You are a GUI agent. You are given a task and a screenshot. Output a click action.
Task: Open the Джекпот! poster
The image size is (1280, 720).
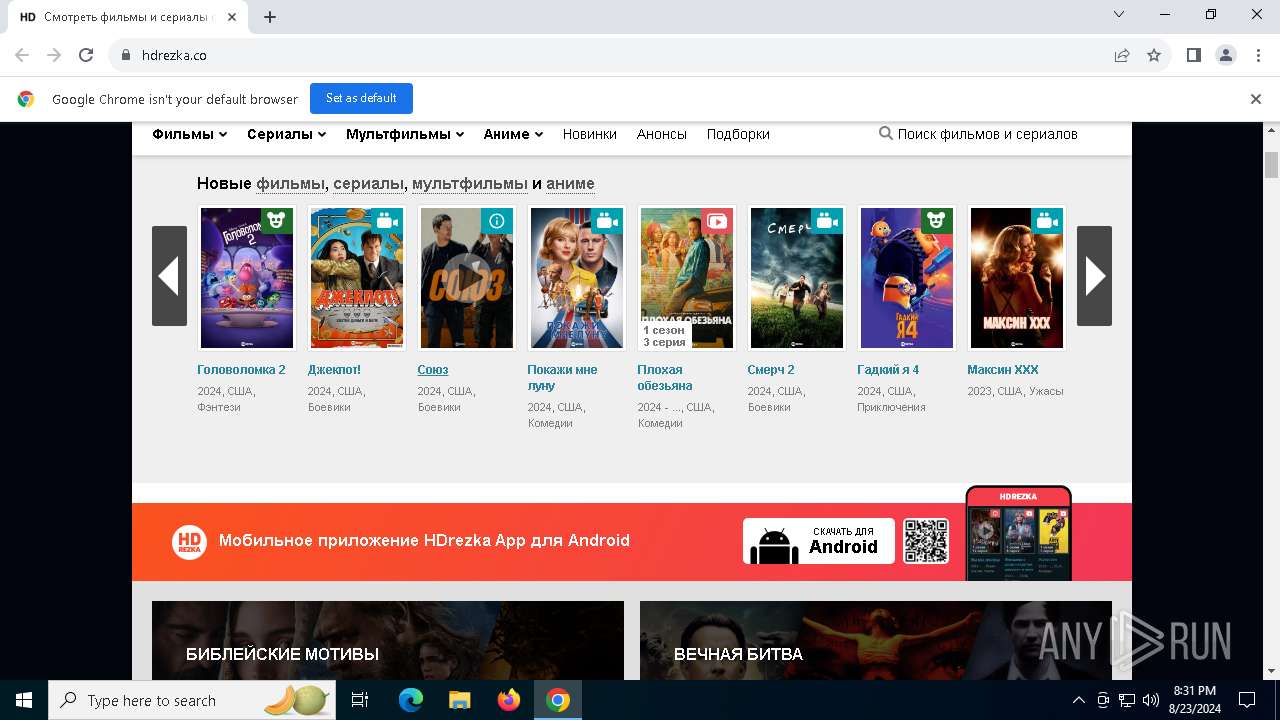click(x=357, y=278)
